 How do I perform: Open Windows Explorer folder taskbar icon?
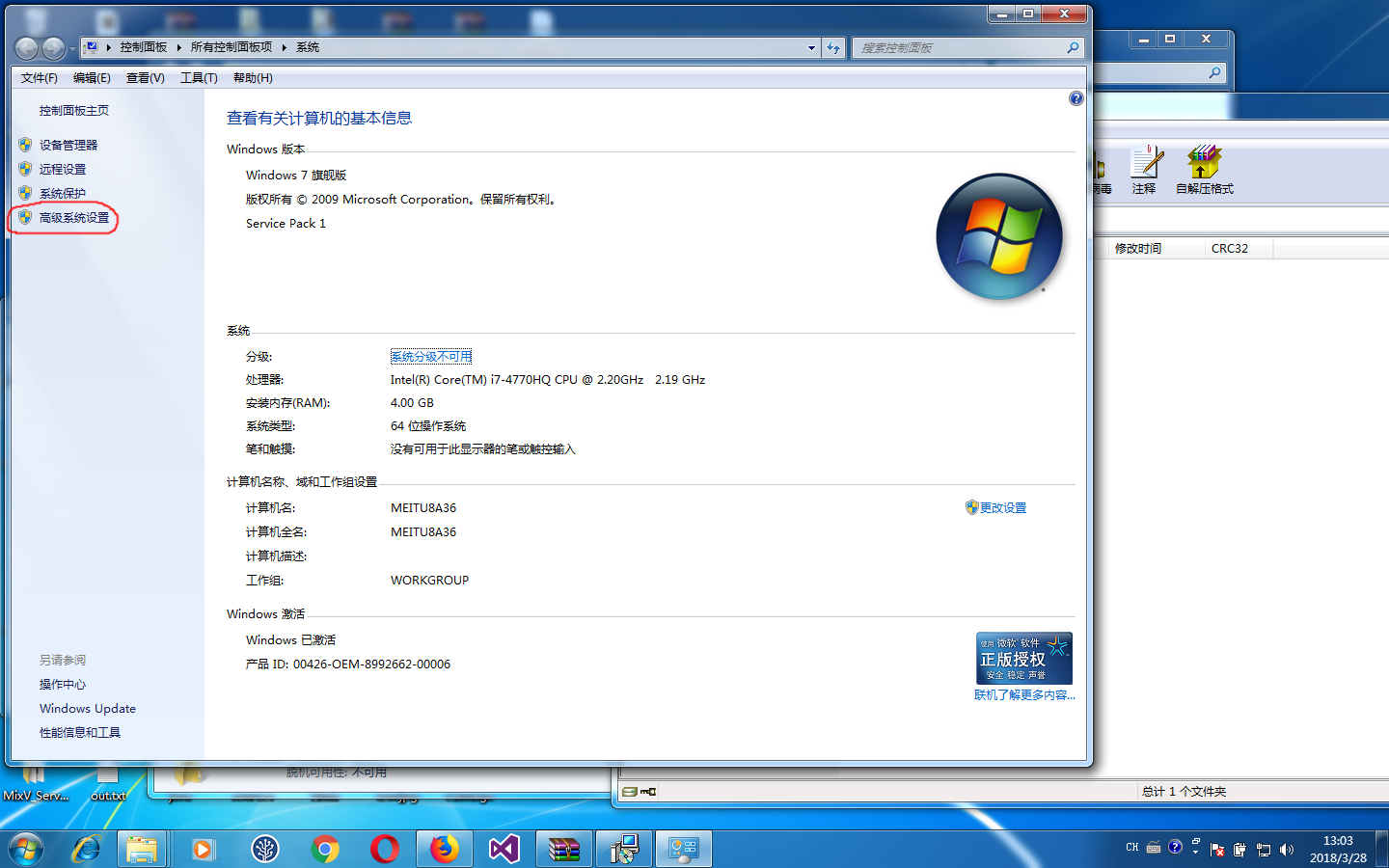(142, 850)
